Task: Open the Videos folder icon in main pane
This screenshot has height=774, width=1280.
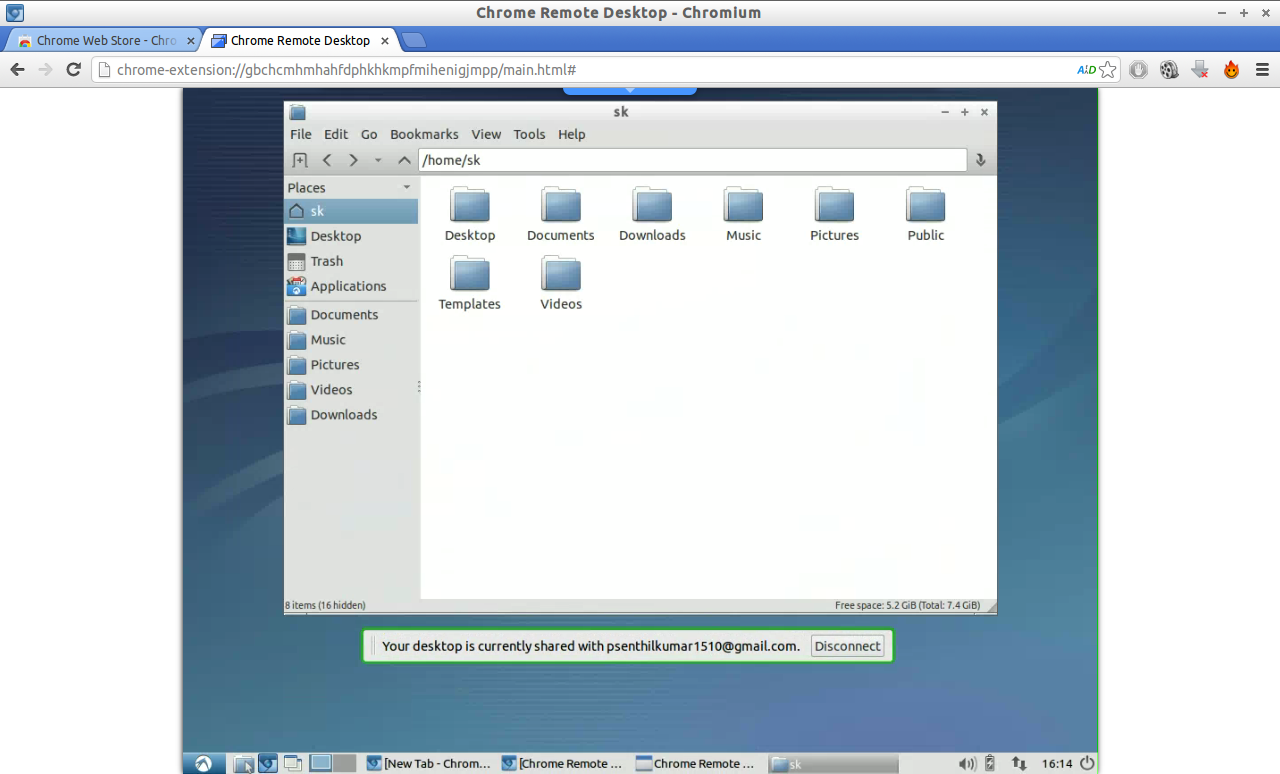Action: (561, 274)
